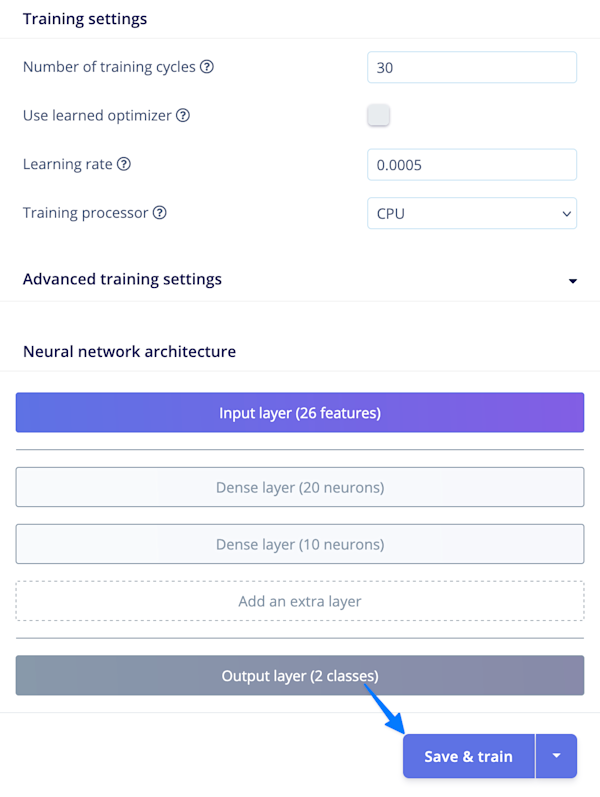Open dropdown arrow beside Save & train
The height and width of the screenshot is (797, 600).
tap(557, 757)
